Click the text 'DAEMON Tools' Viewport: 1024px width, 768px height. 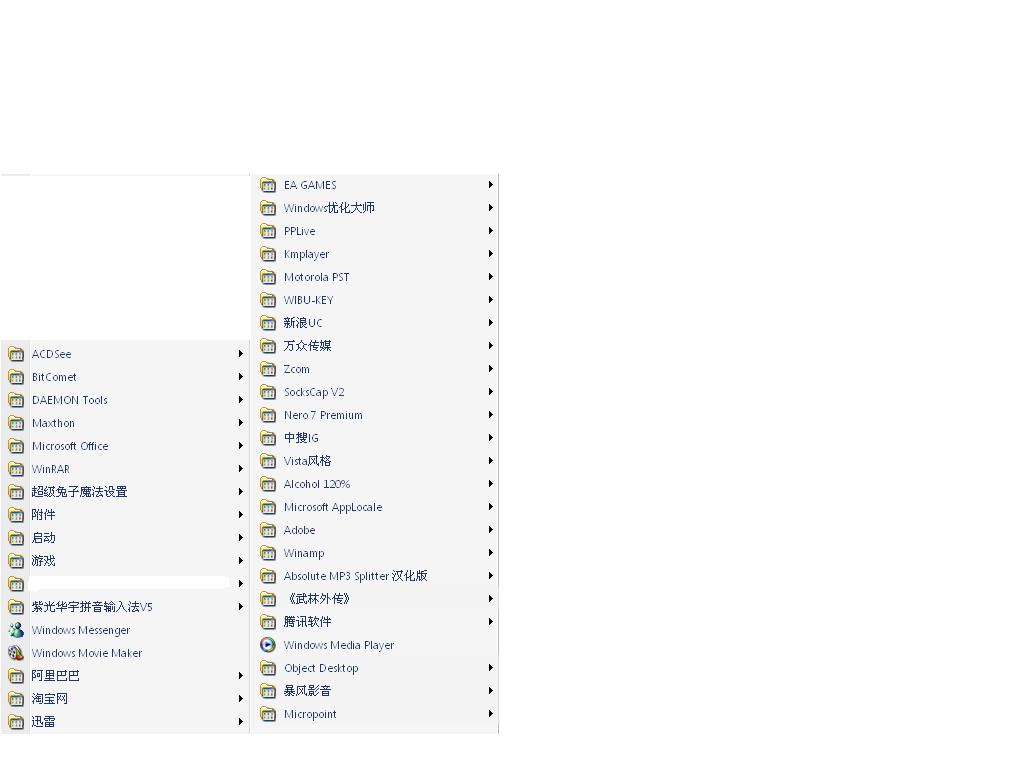69,400
